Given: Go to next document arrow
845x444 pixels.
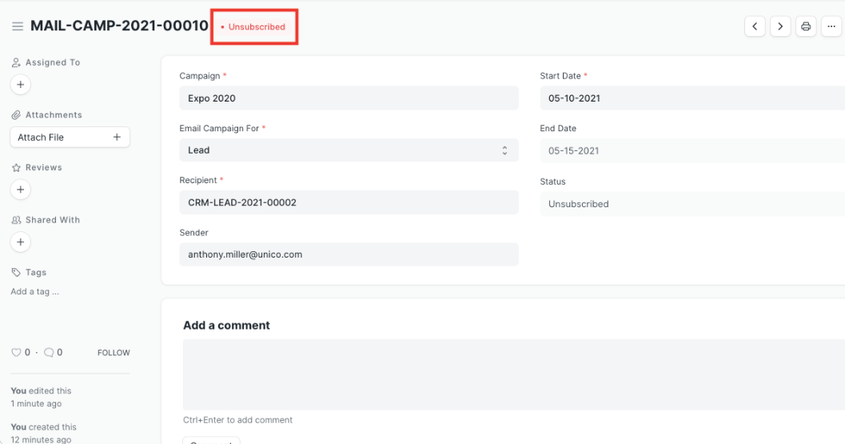Looking at the screenshot, I should click(x=780, y=27).
